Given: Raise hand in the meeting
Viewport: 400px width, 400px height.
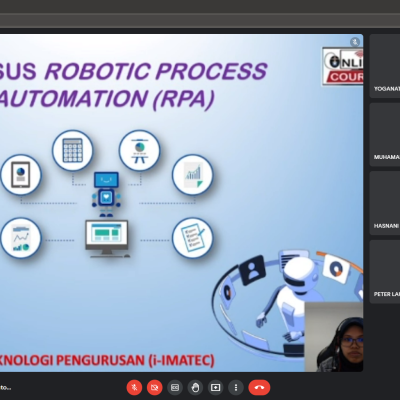Looking at the screenshot, I should click(x=195, y=387).
